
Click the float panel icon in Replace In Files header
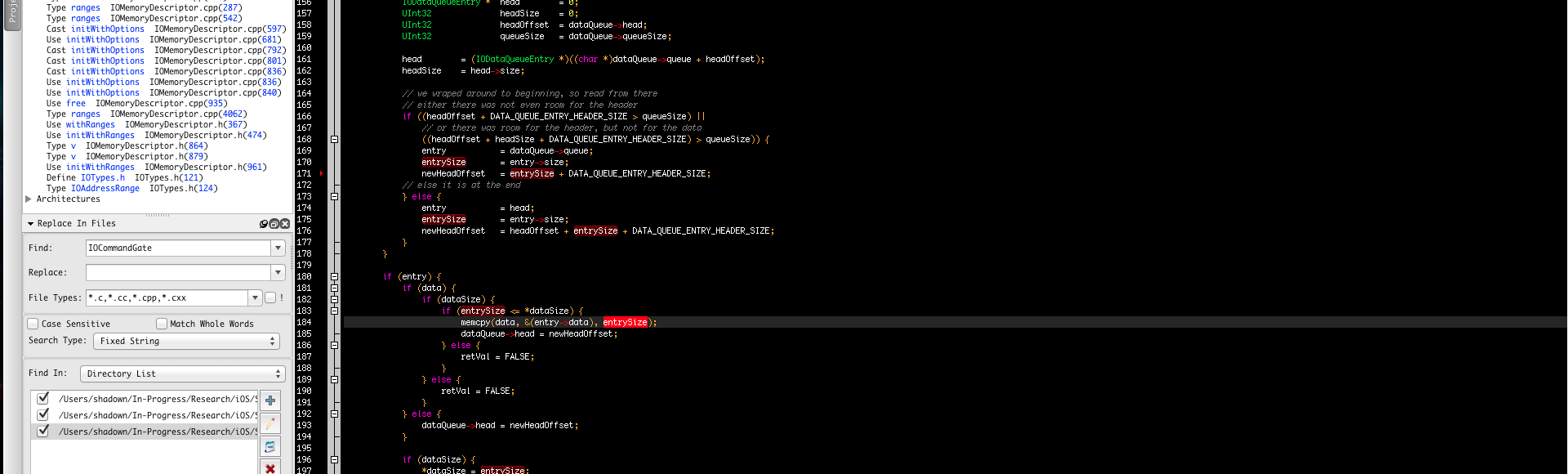pyautogui.click(x=274, y=223)
